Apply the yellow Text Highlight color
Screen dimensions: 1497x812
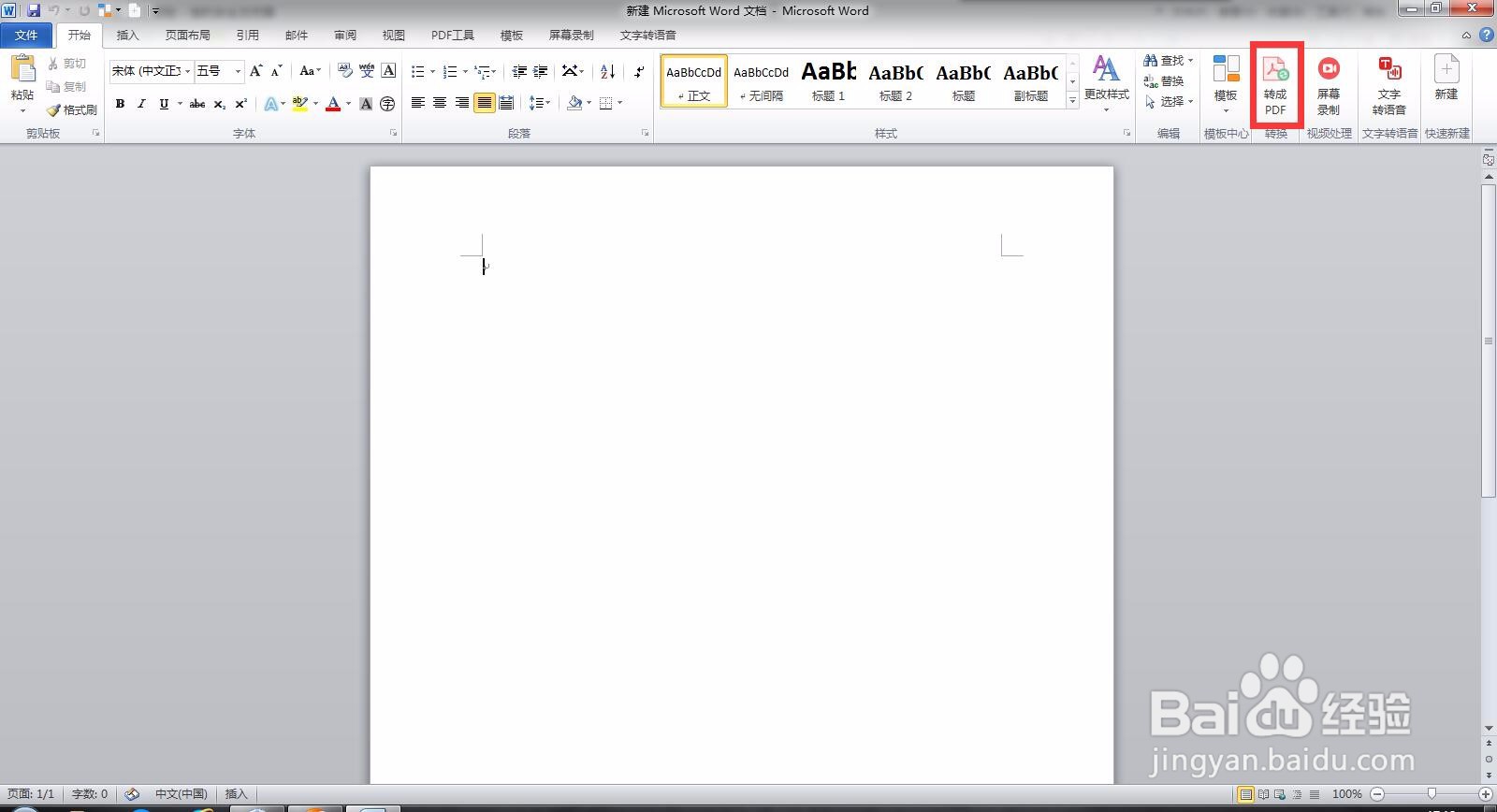[299, 104]
